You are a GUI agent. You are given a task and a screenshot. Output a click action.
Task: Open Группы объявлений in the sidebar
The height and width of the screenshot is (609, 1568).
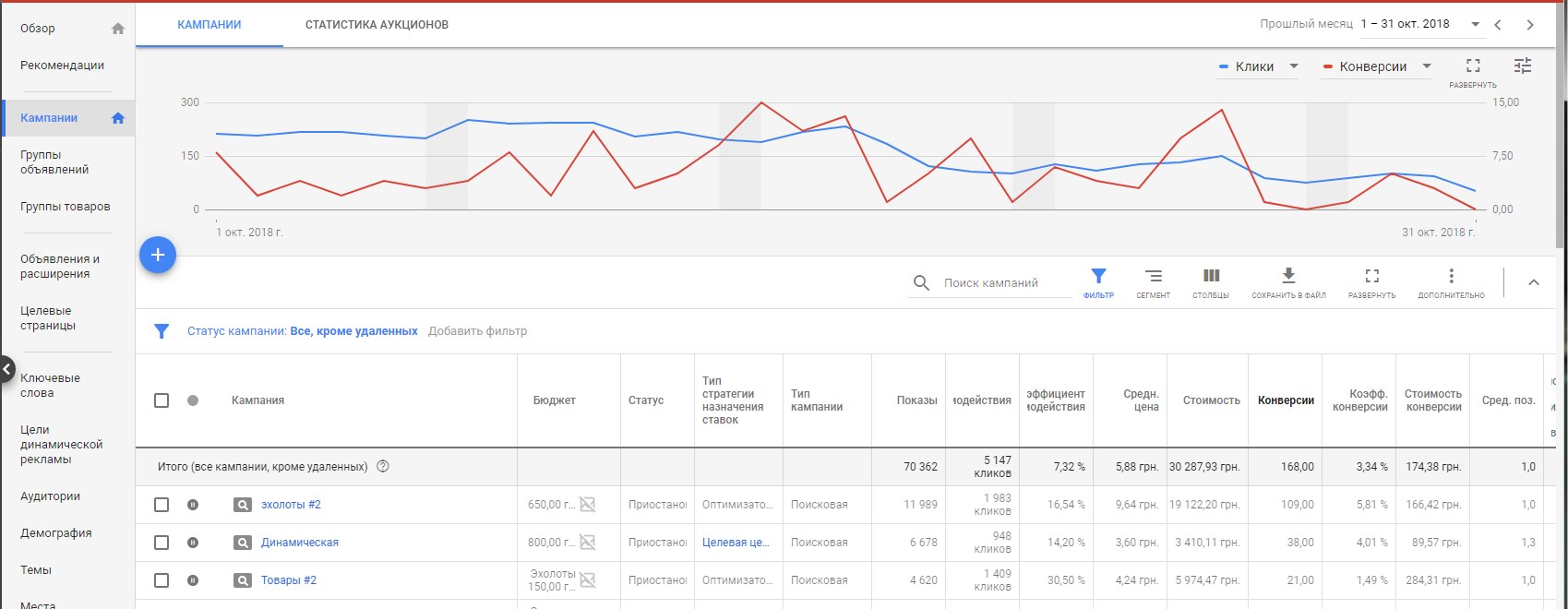click(54, 162)
